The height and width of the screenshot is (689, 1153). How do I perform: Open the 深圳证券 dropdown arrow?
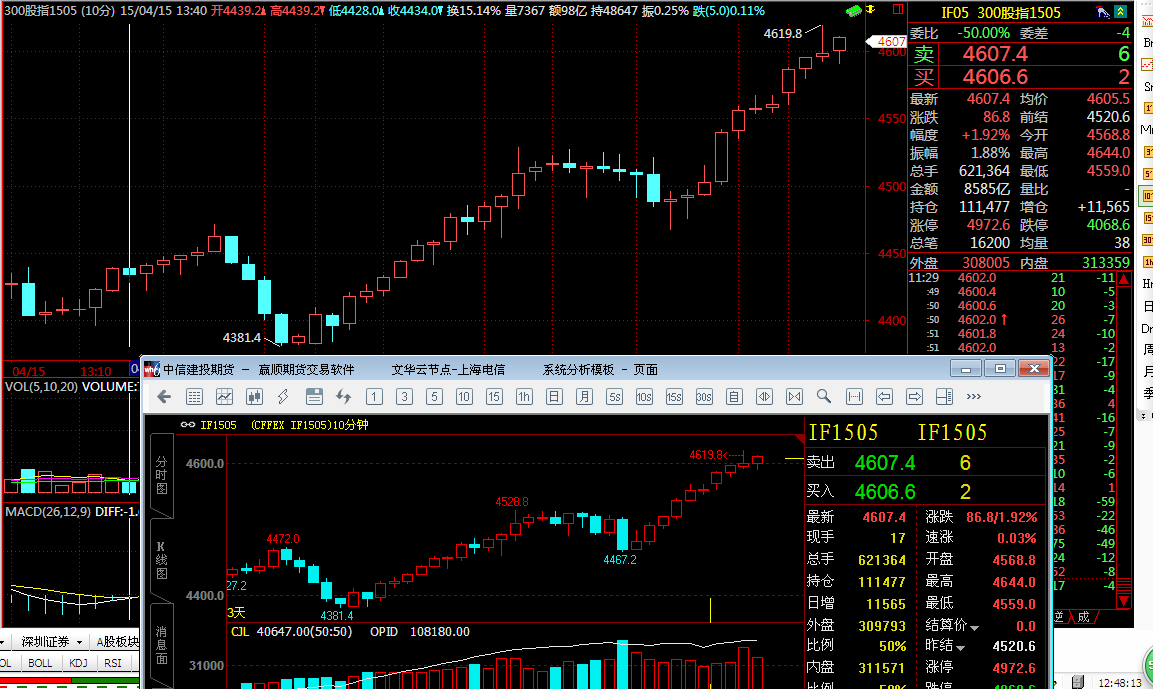[x=77, y=642]
